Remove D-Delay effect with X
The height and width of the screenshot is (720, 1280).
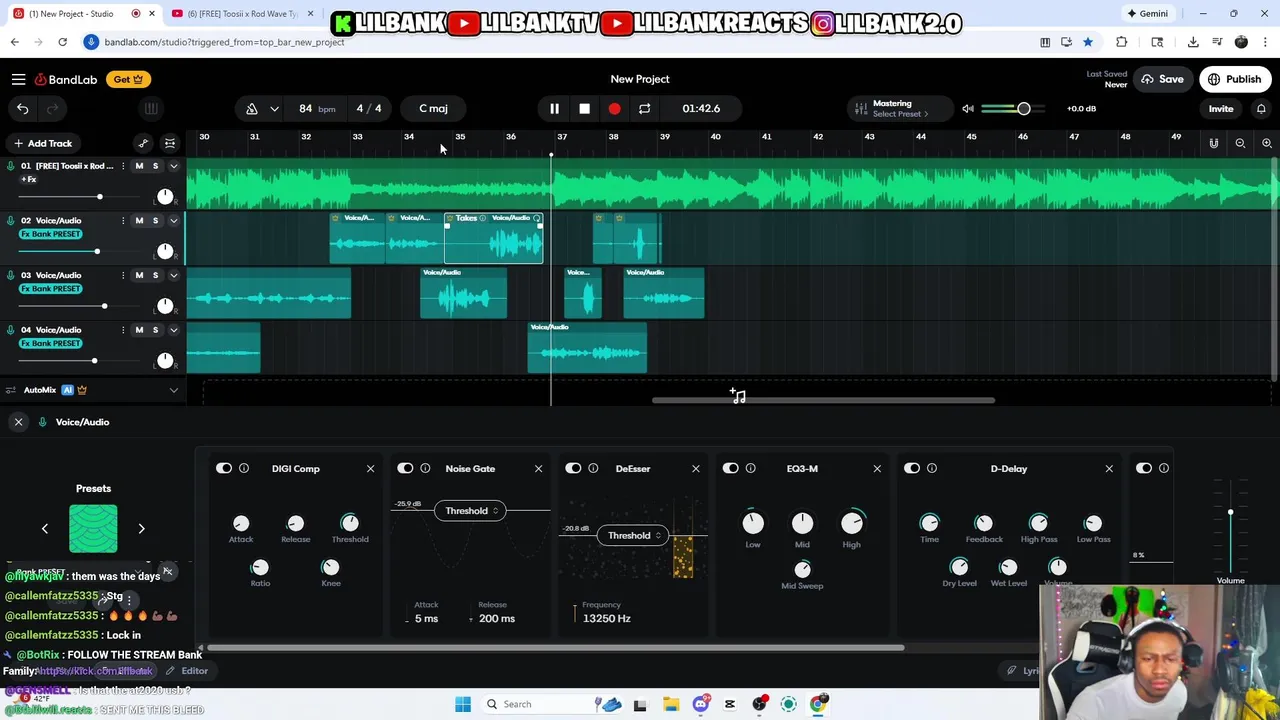(1109, 468)
